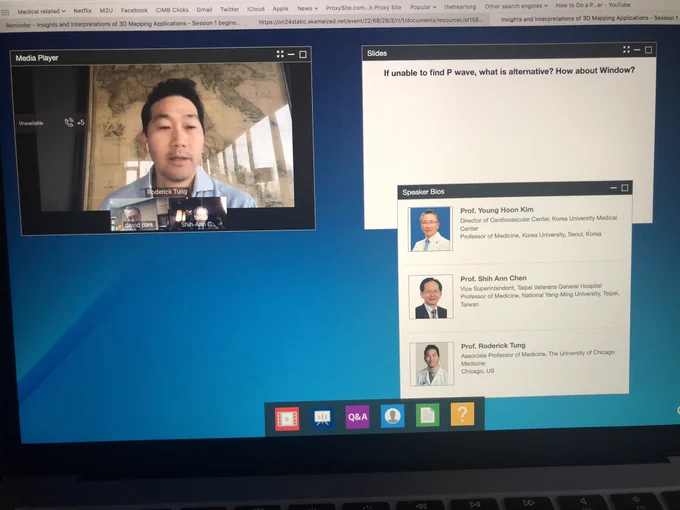This screenshot has width=680, height=510.
Task: Open Medical related bookmarks folder
Action: pyautogui.click(x=41, y=11)
